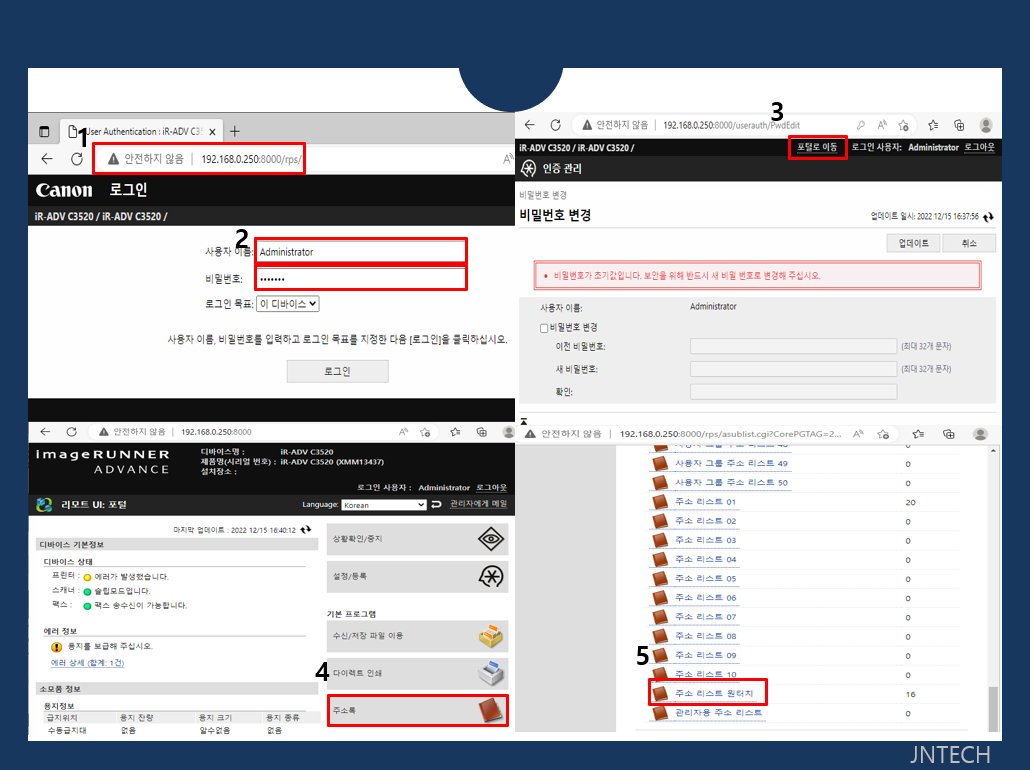
Task: Reload the 리모트 UI portal page
Action: click(72, 432)
